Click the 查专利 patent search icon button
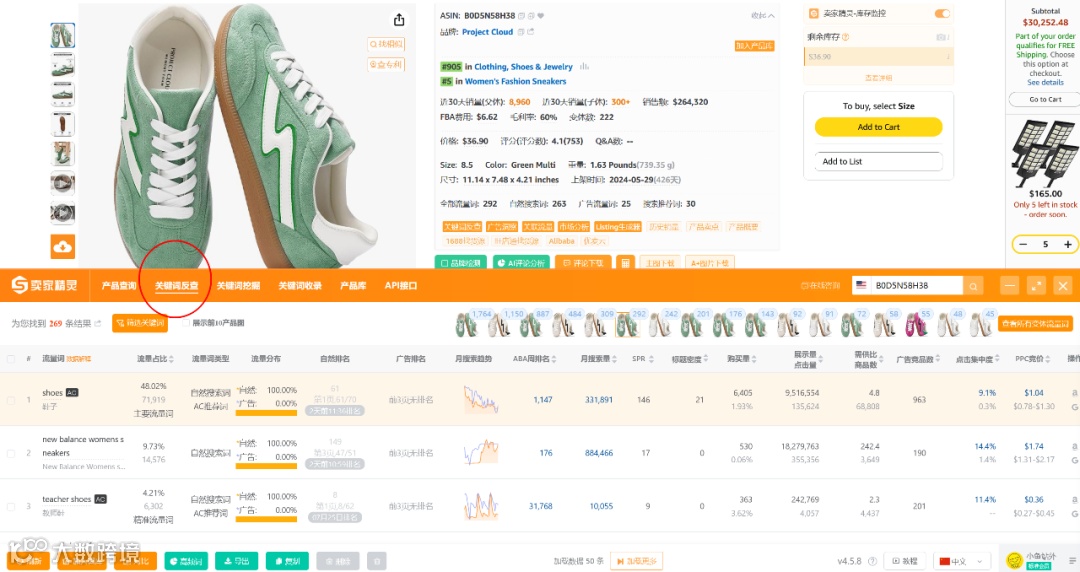Viewport: 1080px width, 572px height. click(x=386, y=64)
